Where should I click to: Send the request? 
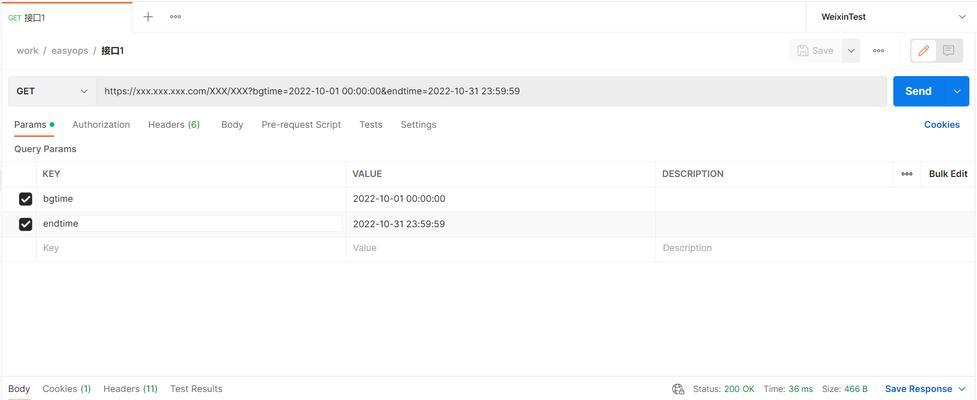(918, 91)
